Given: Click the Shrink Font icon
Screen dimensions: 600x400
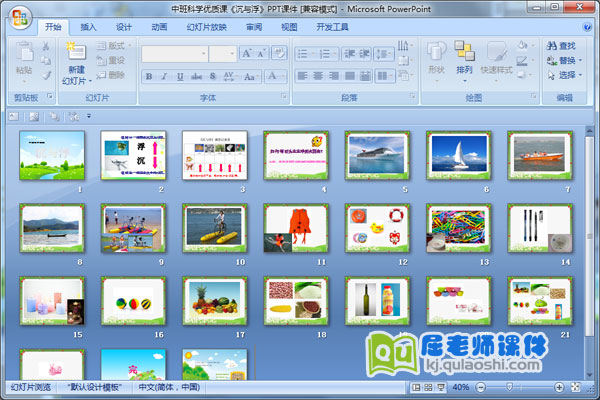Looking at the screenshot, I should 261,53.
